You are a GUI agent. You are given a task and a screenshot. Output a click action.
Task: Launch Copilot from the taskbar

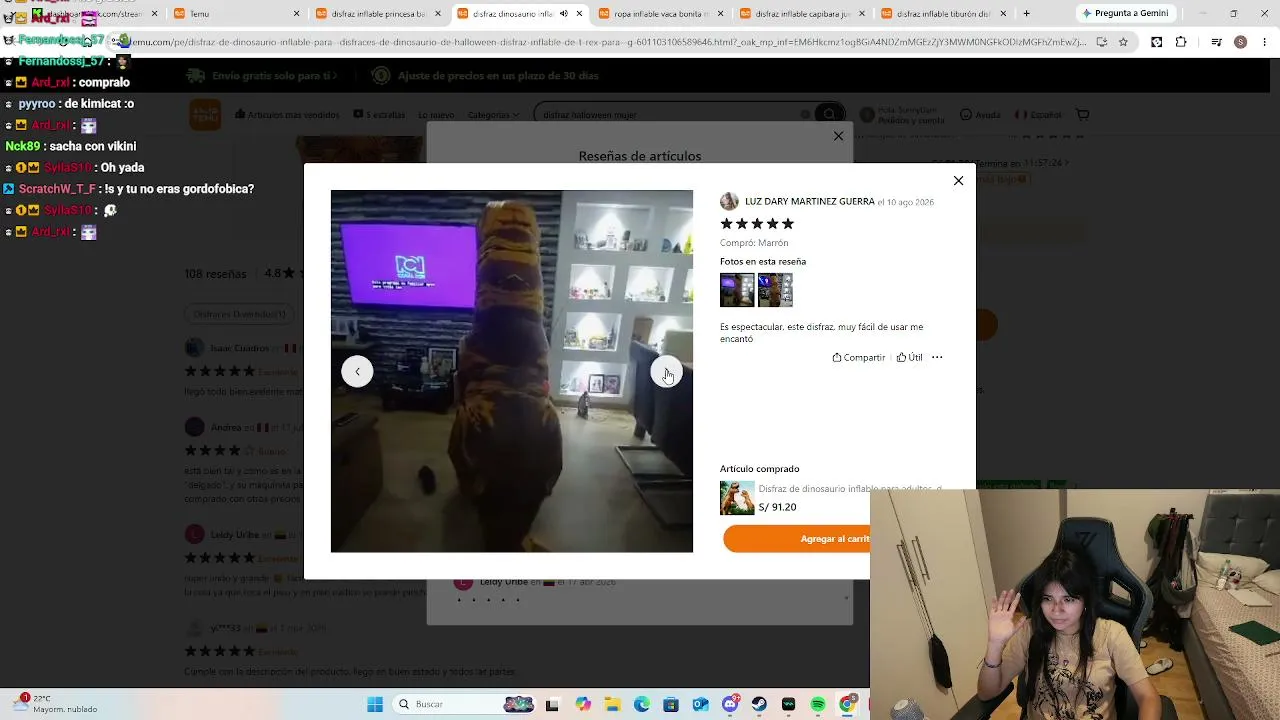coord(583,704)
